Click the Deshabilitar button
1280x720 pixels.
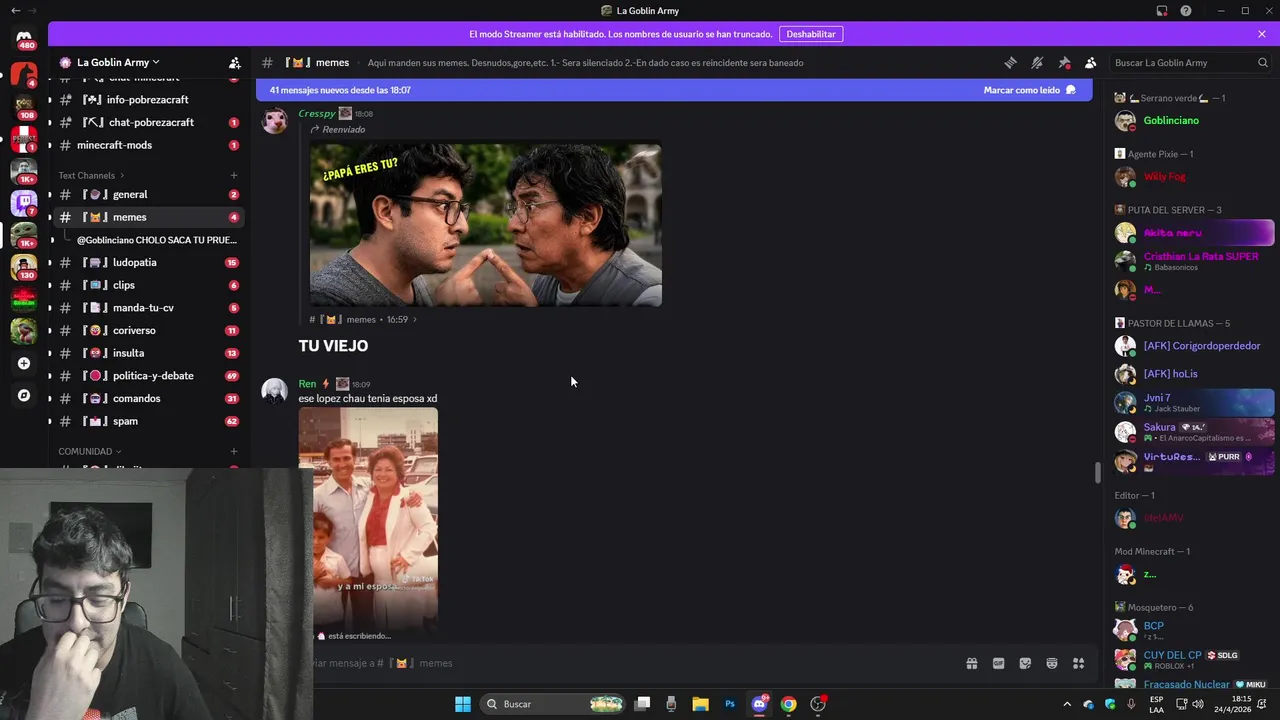coord(811,34)
